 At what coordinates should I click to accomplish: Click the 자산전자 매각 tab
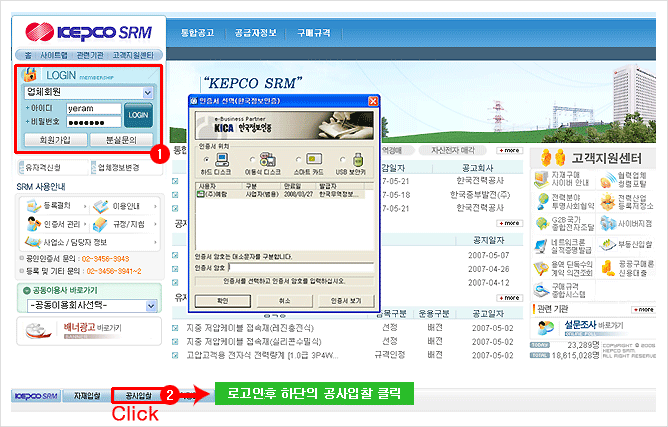point(452,150)
